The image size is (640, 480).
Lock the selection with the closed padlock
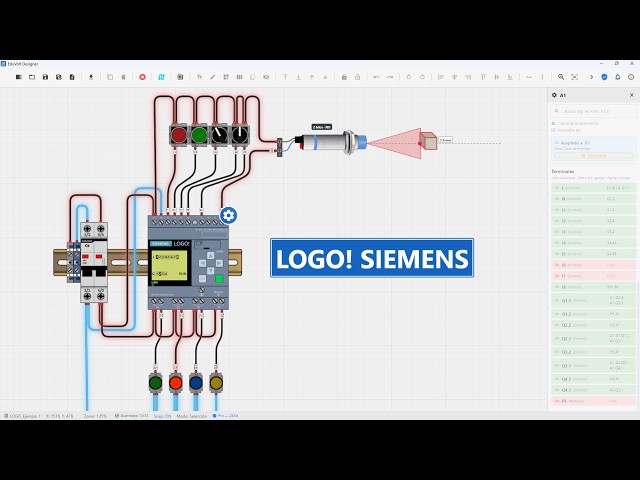[x=344, y=77]
